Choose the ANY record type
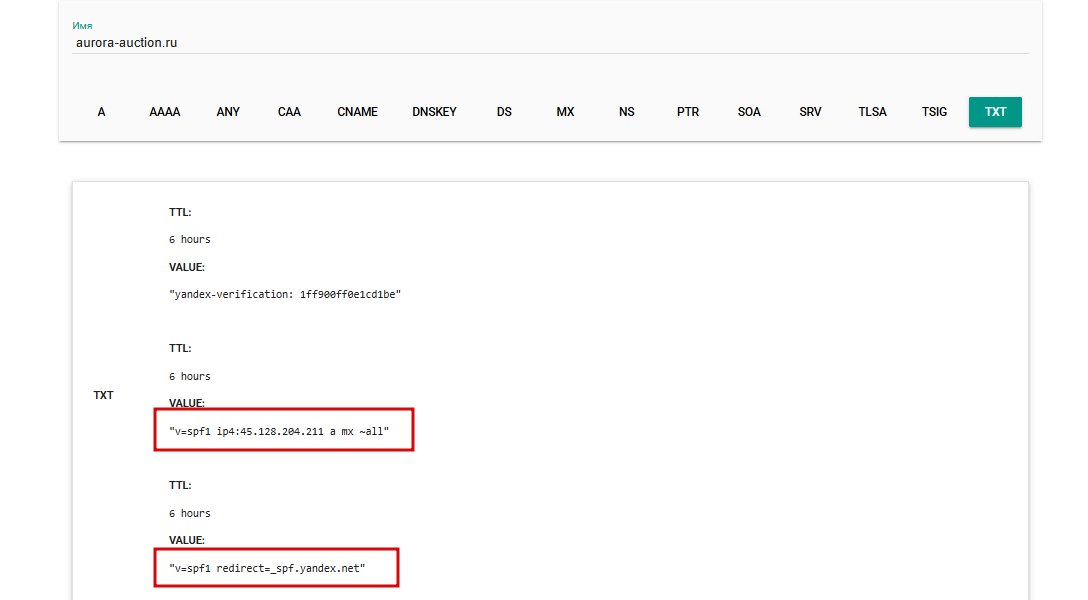Screen dimensions: 1088x600 tap(228, 112)
